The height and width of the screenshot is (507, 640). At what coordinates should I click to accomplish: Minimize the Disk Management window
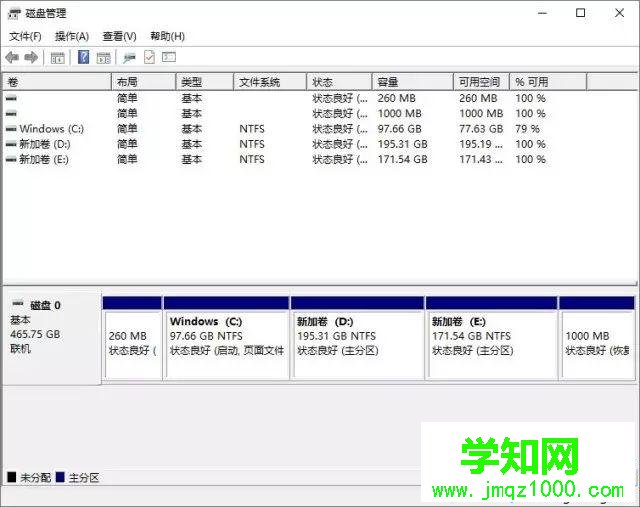coord(542,13)
